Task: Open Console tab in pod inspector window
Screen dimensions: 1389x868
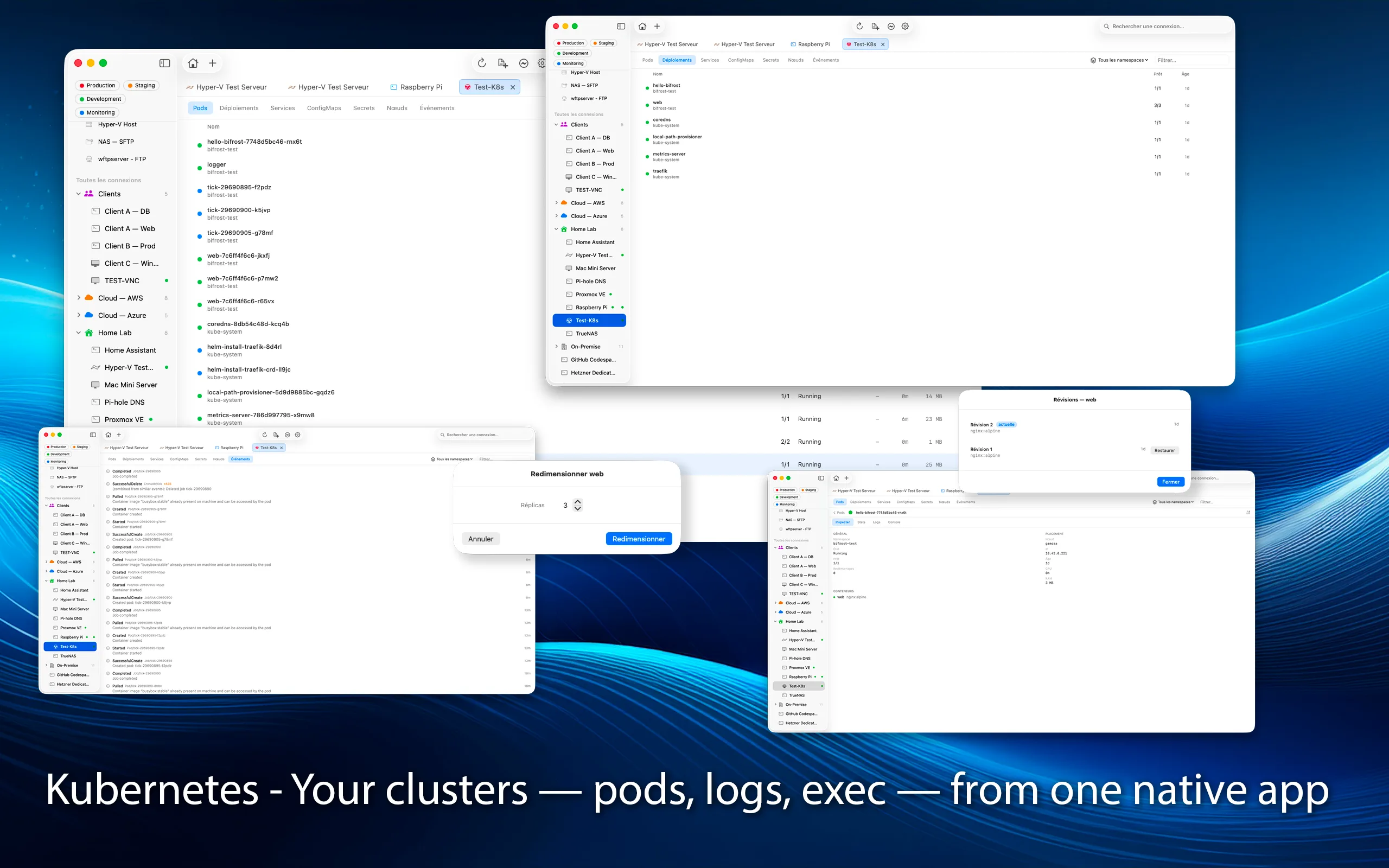Action: (894, 522)
